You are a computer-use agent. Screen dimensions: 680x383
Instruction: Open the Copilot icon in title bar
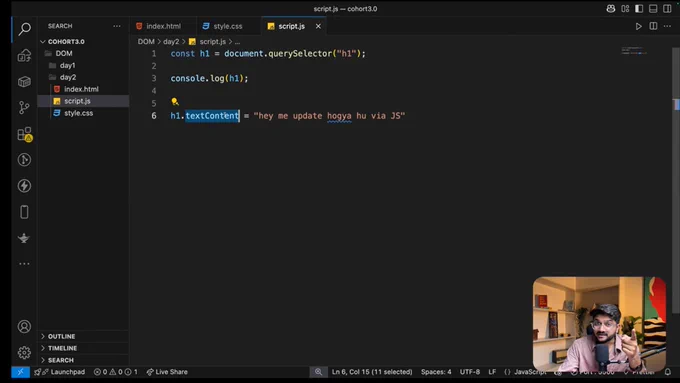click(611, 9)
